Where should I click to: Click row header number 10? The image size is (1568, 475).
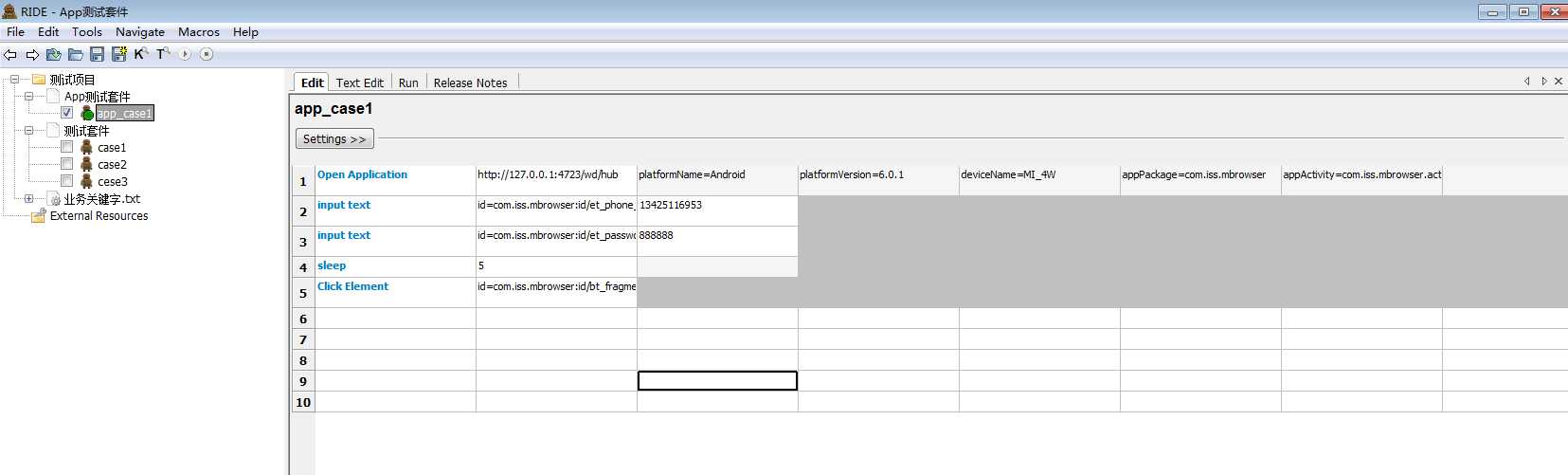[303, 402]
